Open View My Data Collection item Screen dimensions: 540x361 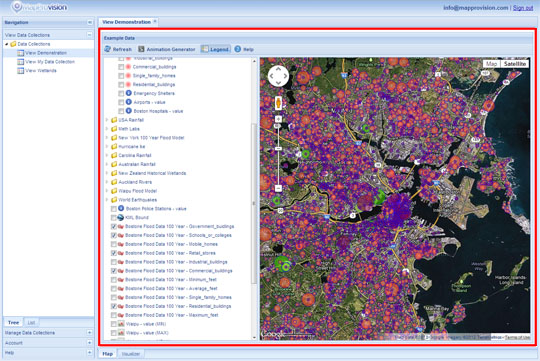tap(50, 62)
